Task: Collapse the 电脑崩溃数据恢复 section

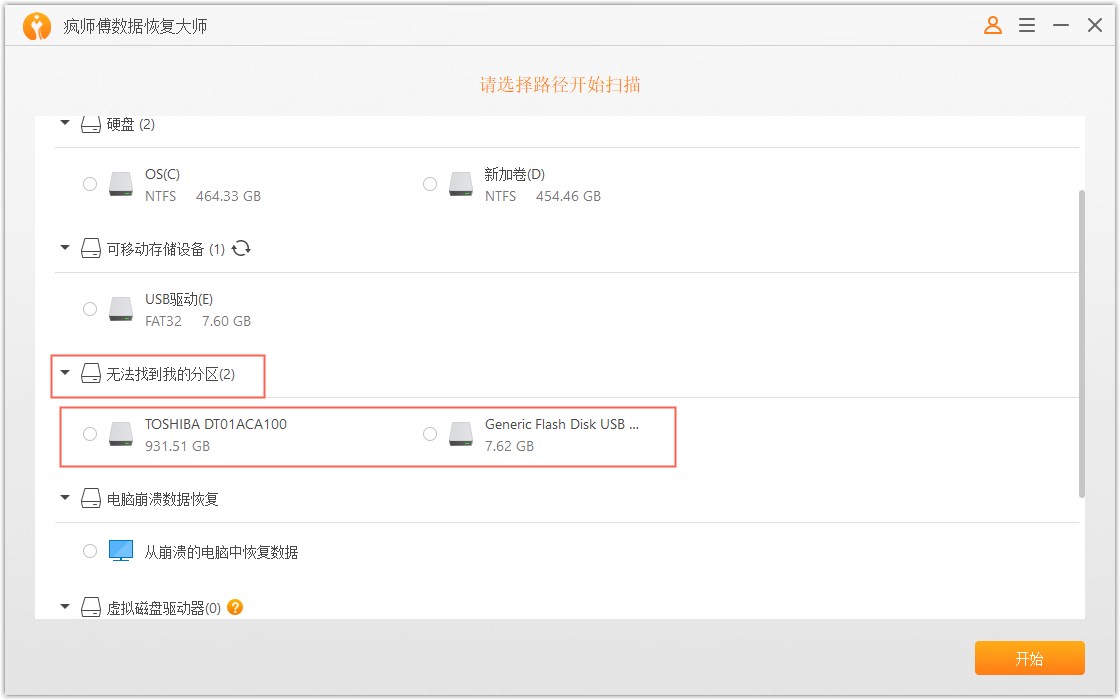Action: pos(65,498)
